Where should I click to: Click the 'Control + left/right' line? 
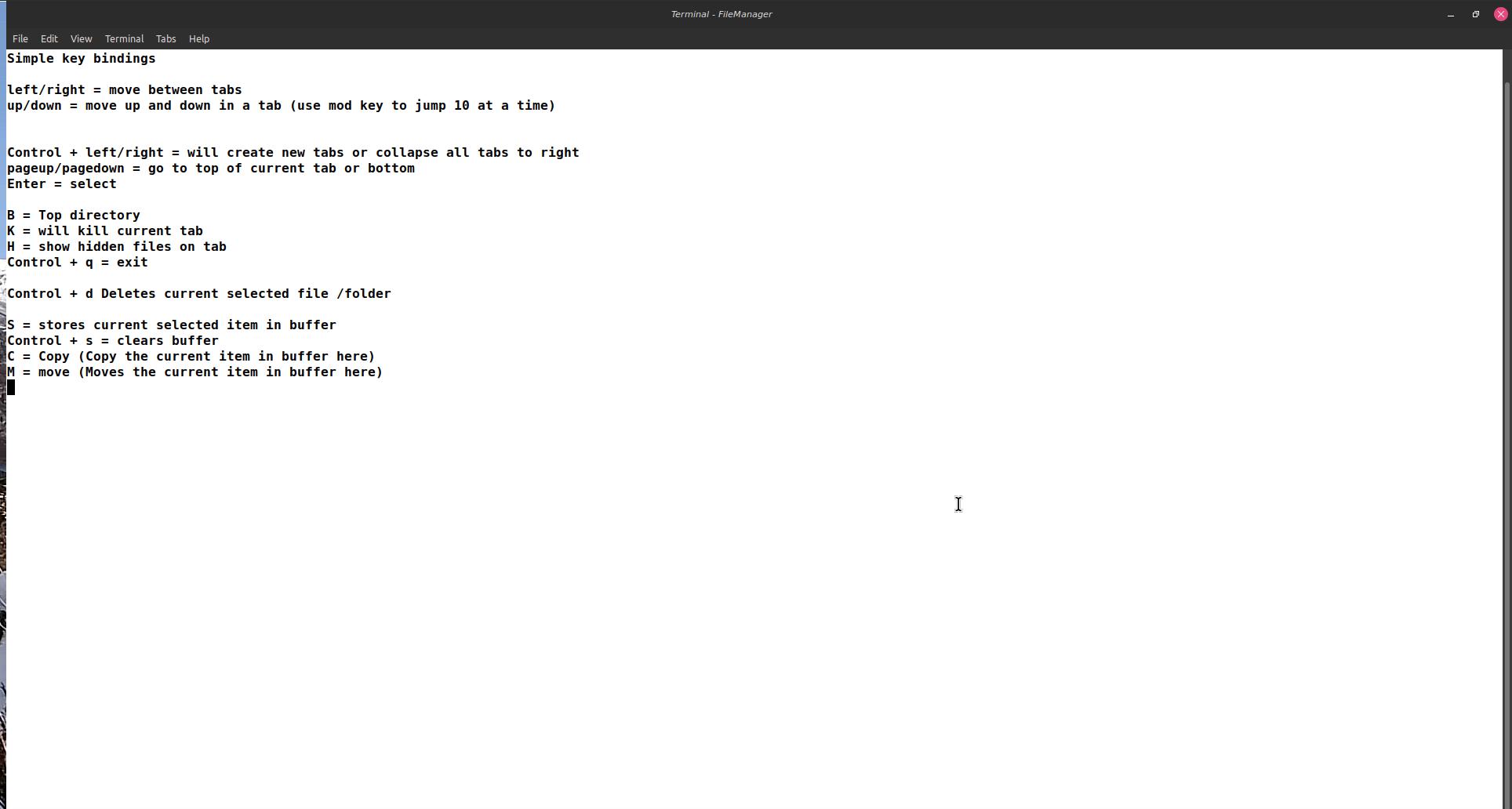pyautogui.click(x=293, y=153)
